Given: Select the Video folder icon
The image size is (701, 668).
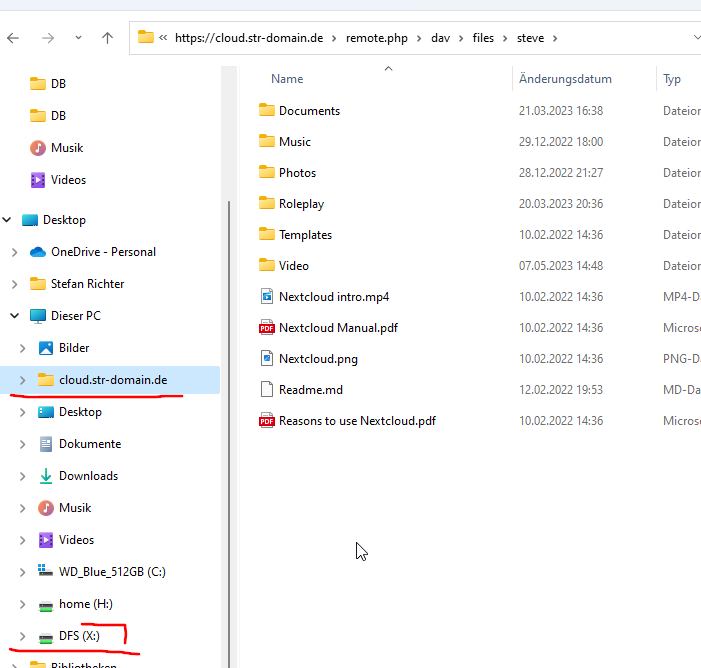Looking at the screenshot, I should click(267, 265).
